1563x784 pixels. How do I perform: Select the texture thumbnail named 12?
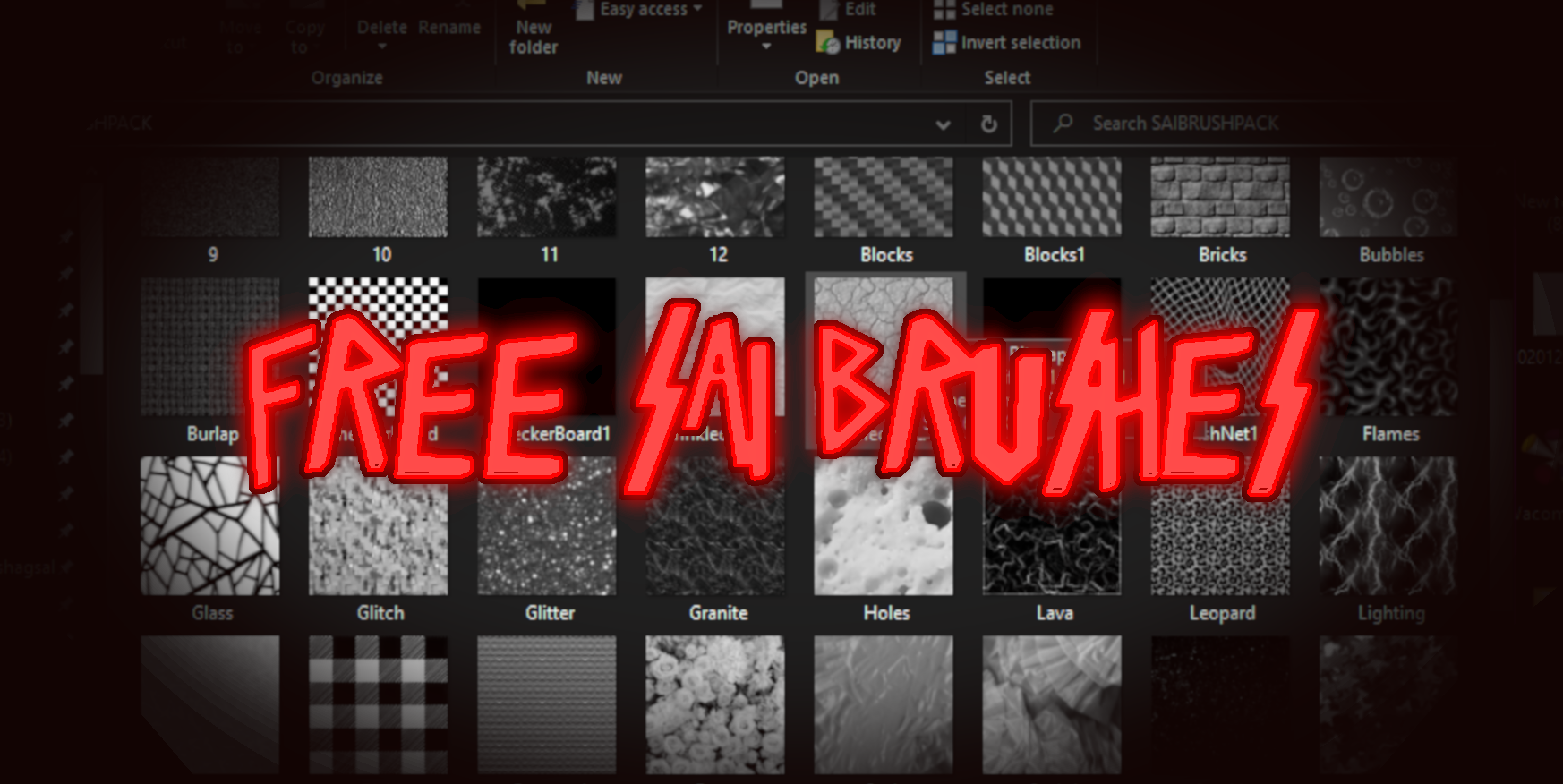click(714, 197)
